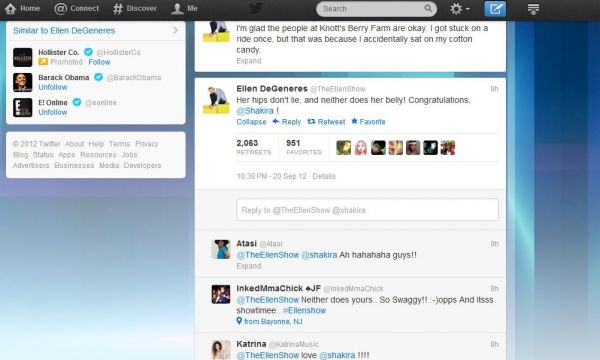The image size is (600, 360).
Task: Click E! Online verified badge
Action: pos(77,102)
